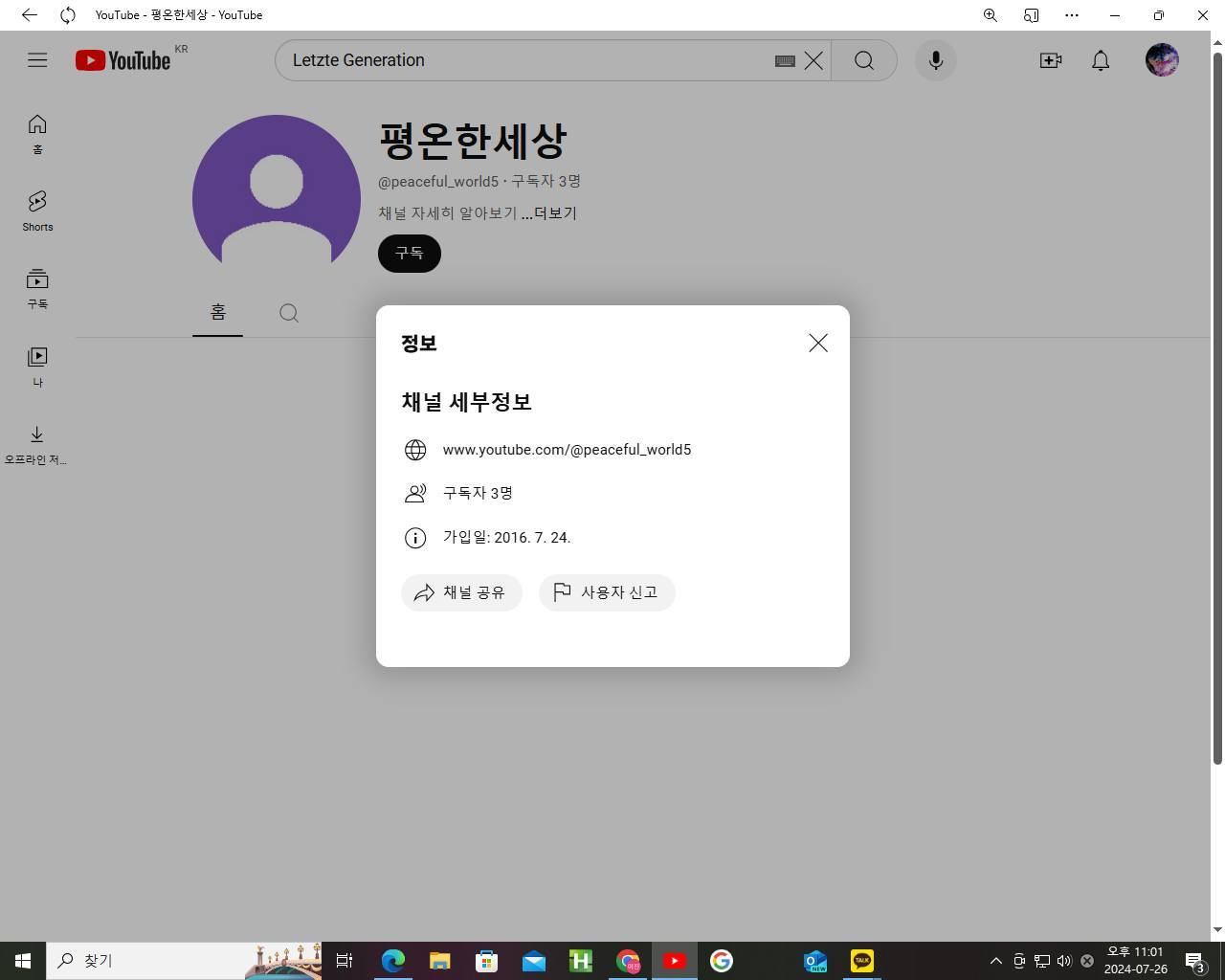
Task: Open Shorts in the left sidebar
Action: coord(37,212)
